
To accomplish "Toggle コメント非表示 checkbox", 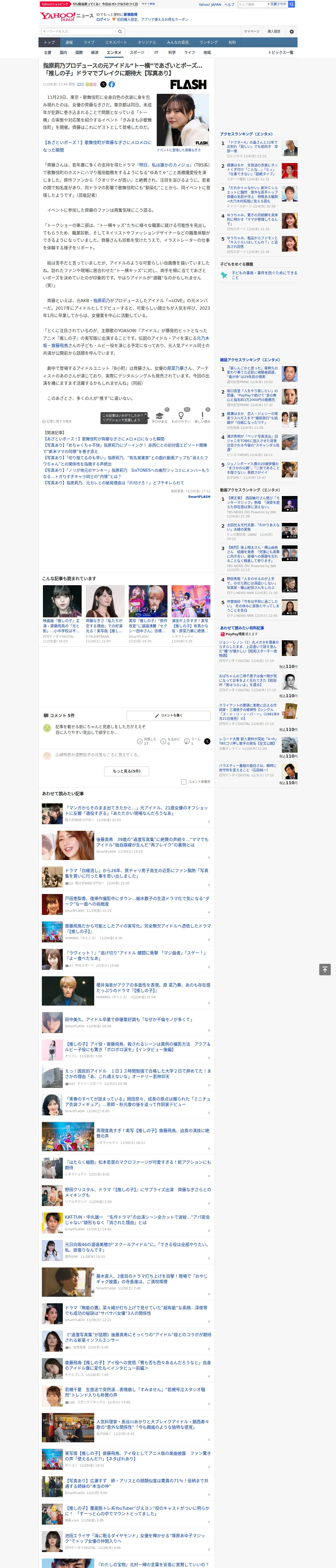I will 183,782.
